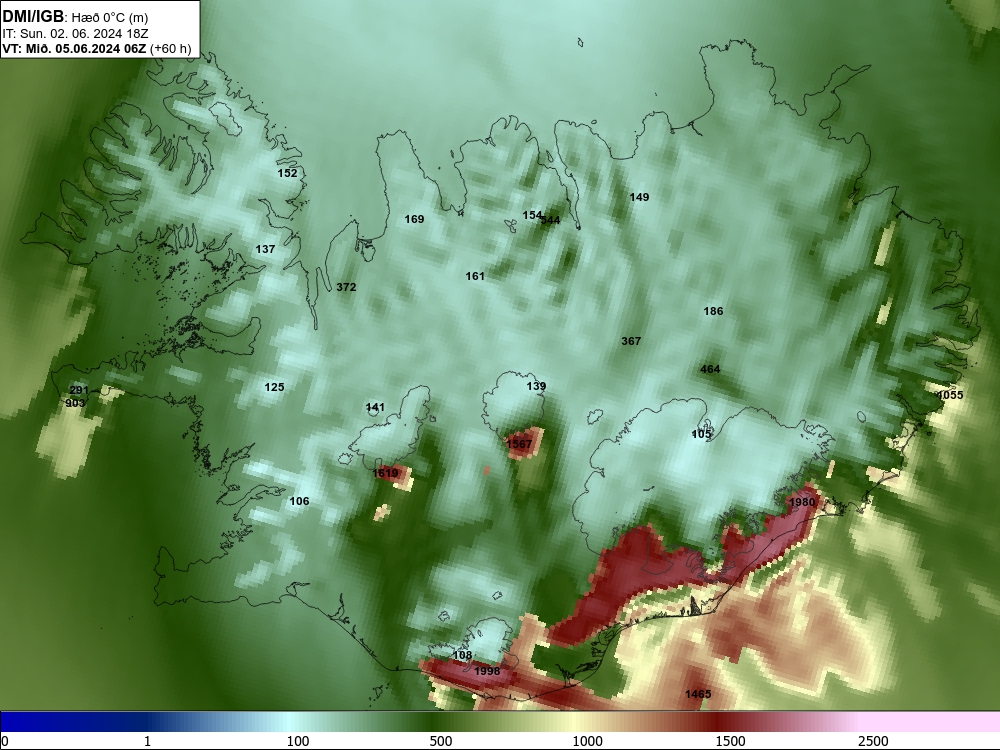
Task: Click the map value 1980
Action: (x=802, y=502)
